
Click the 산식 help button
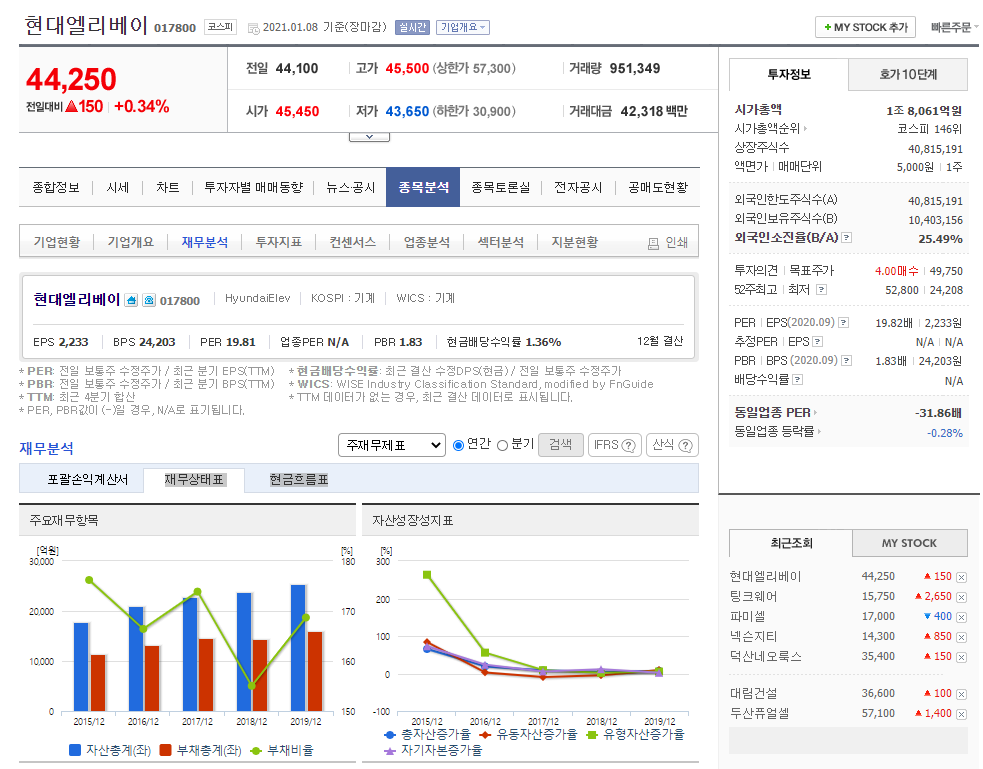(x=672, y=445)
